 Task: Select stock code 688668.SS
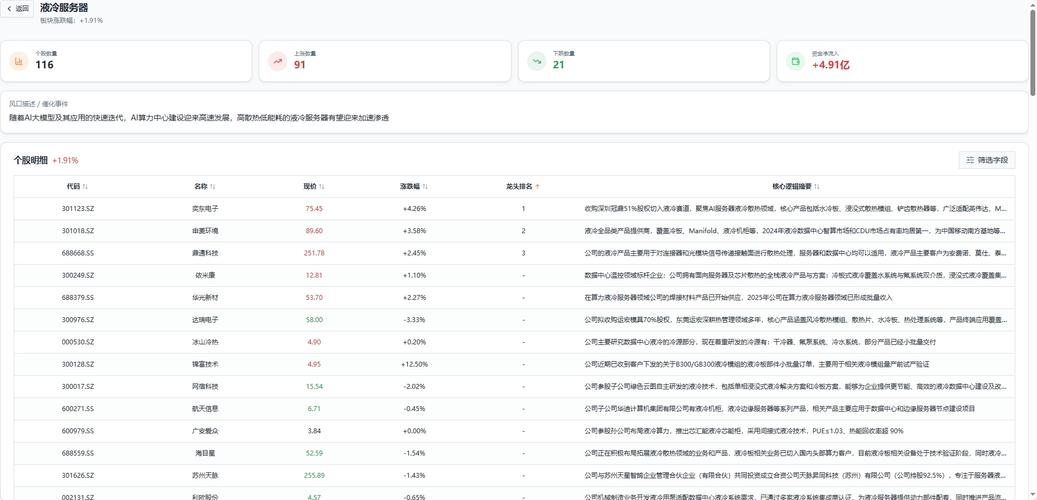78,253
